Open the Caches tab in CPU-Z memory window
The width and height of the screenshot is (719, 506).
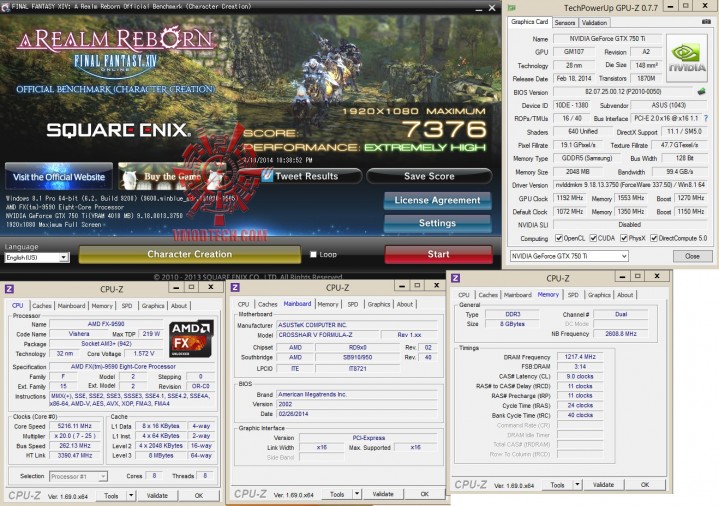(488, 295)
